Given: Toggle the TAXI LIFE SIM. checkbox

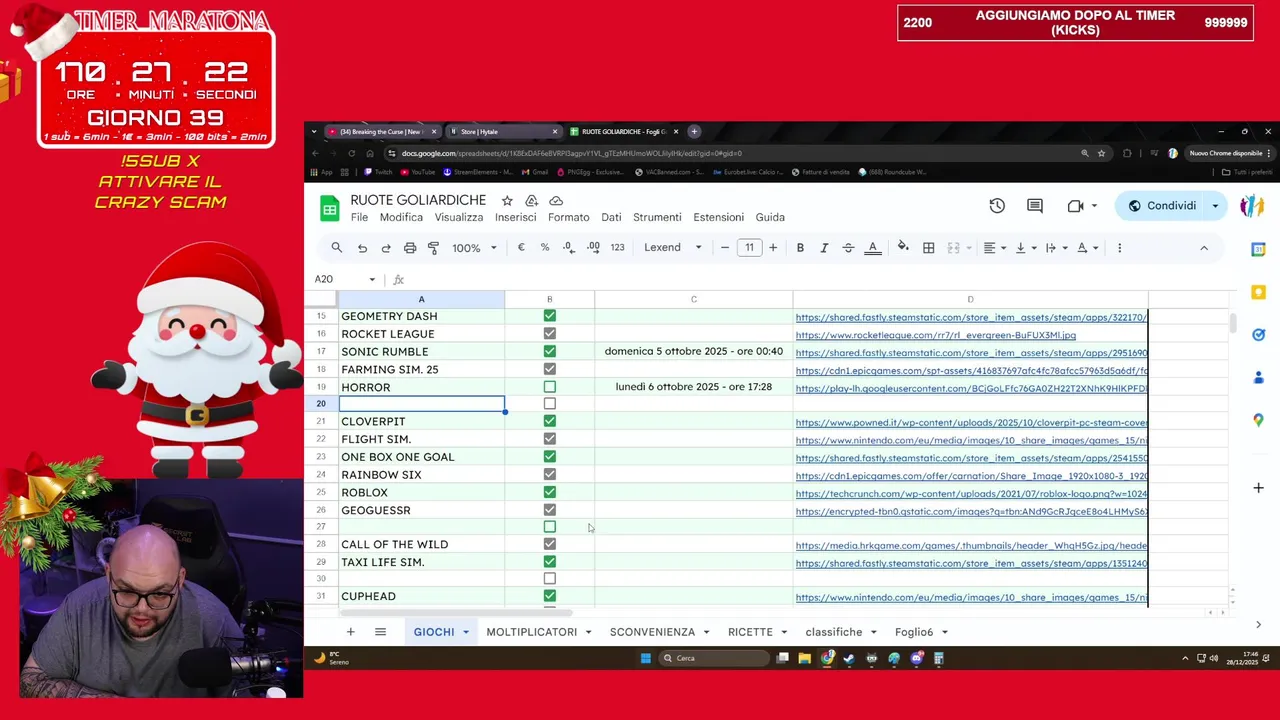Looking at the screenshot, I should [549, 562].
